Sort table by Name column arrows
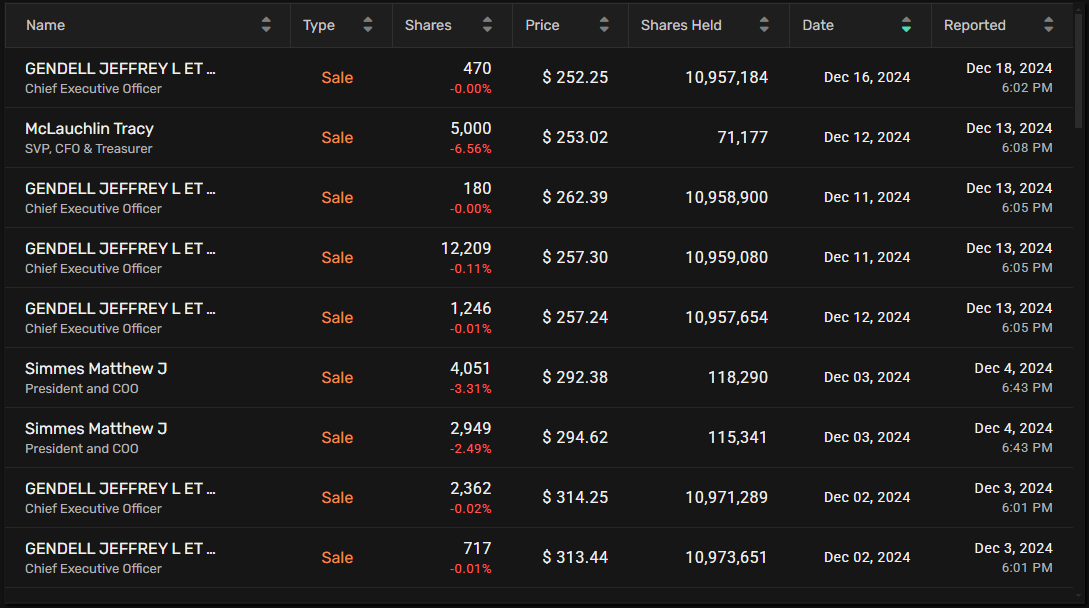 pyautogui.click(x=266, y=25)
